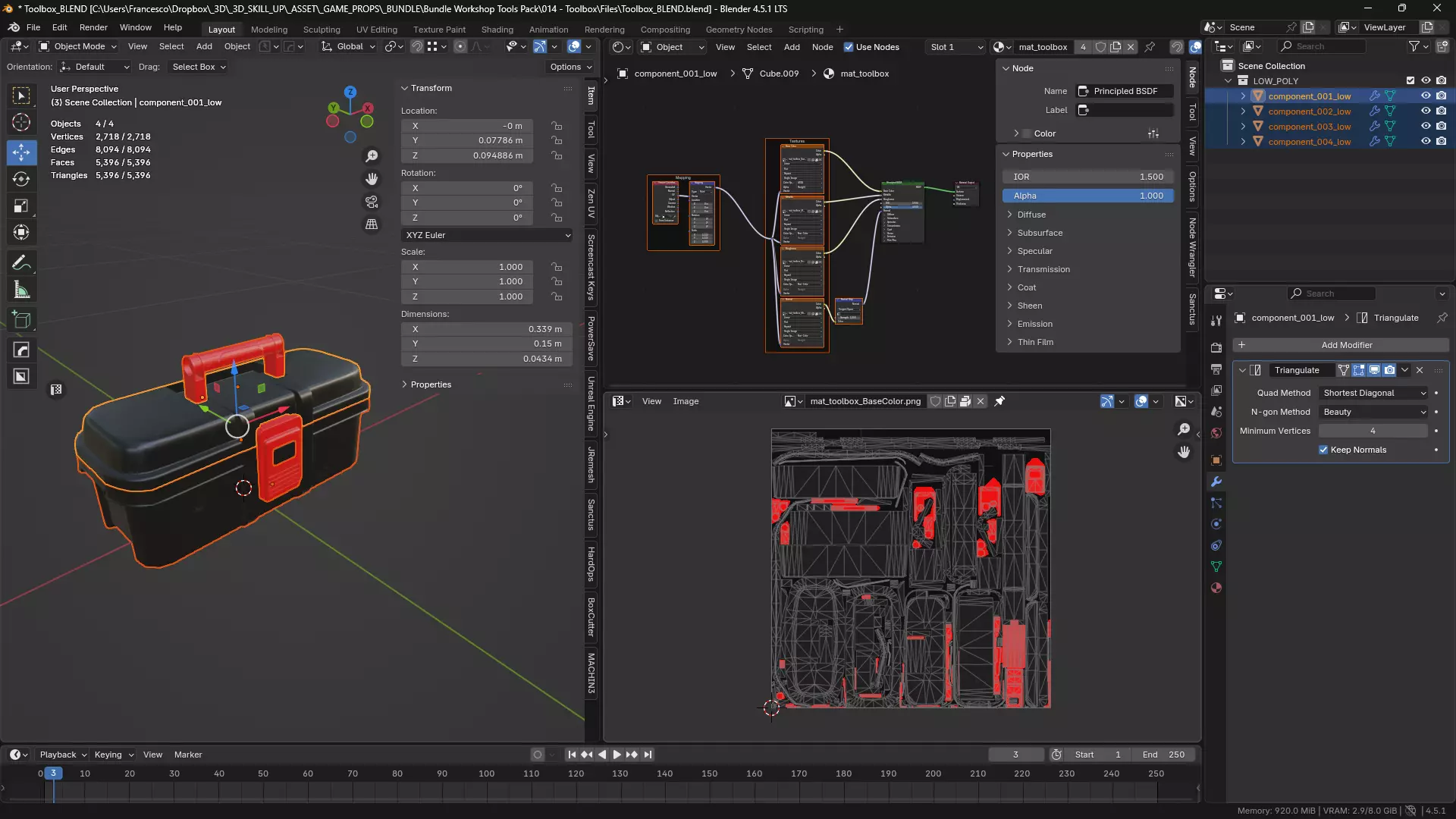Select the Transform tool in viewport toolbar
Viewport: 1456px width, 819px height.
click(x=21, y=232)
